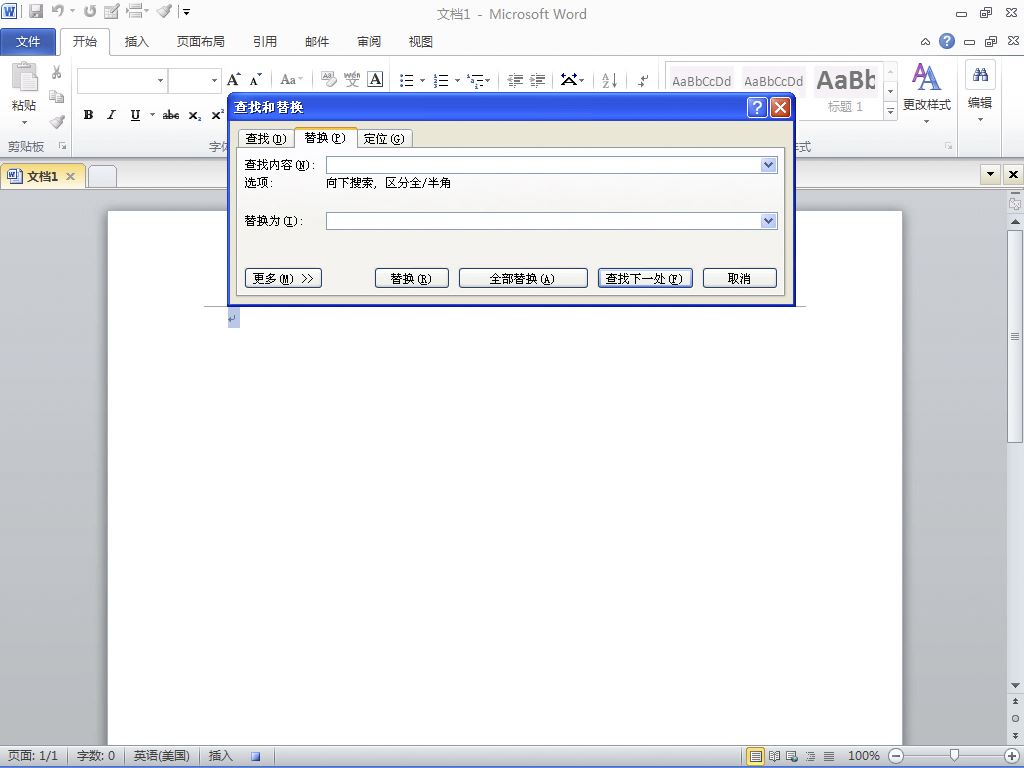Click the Cut scissors icon
1024x768 pixels.
pos(57,72)
